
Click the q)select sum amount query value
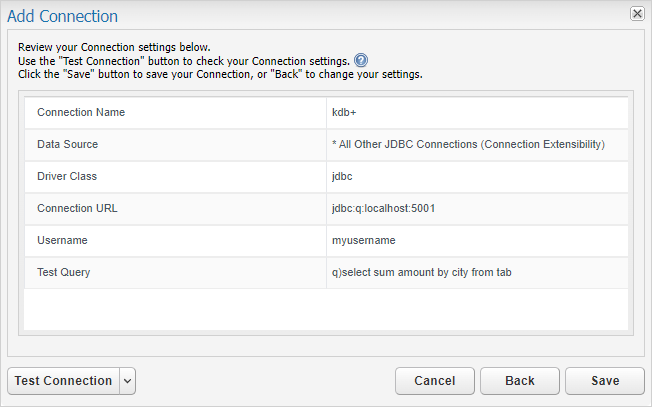point(477,272)
